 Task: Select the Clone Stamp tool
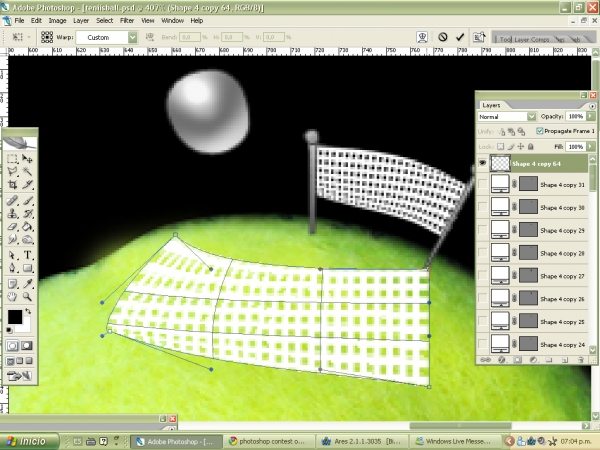(x=12, y=214)
